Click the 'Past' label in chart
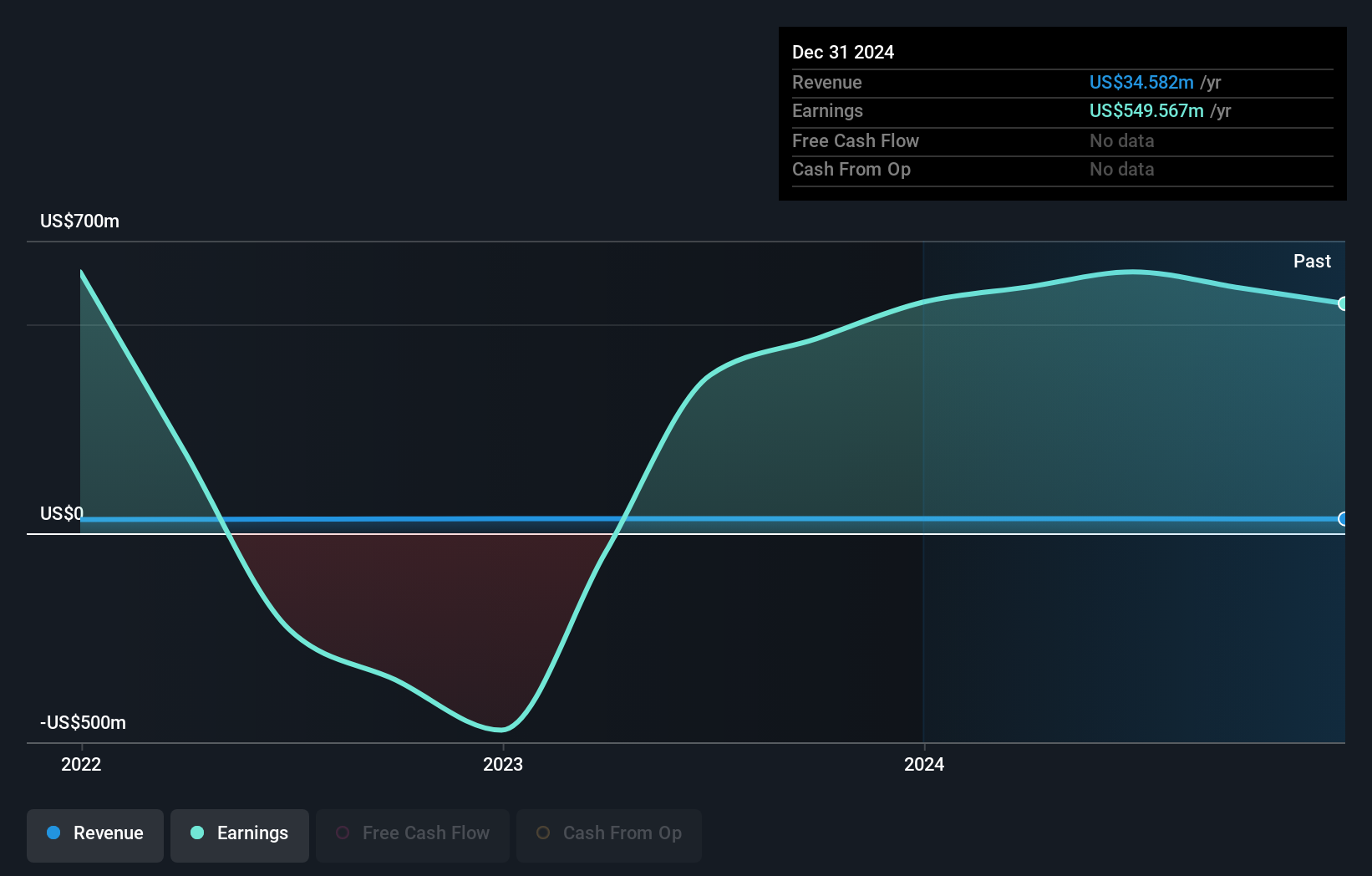Viewport: 1372px width, 876px height. click(x=1312, y=261)
